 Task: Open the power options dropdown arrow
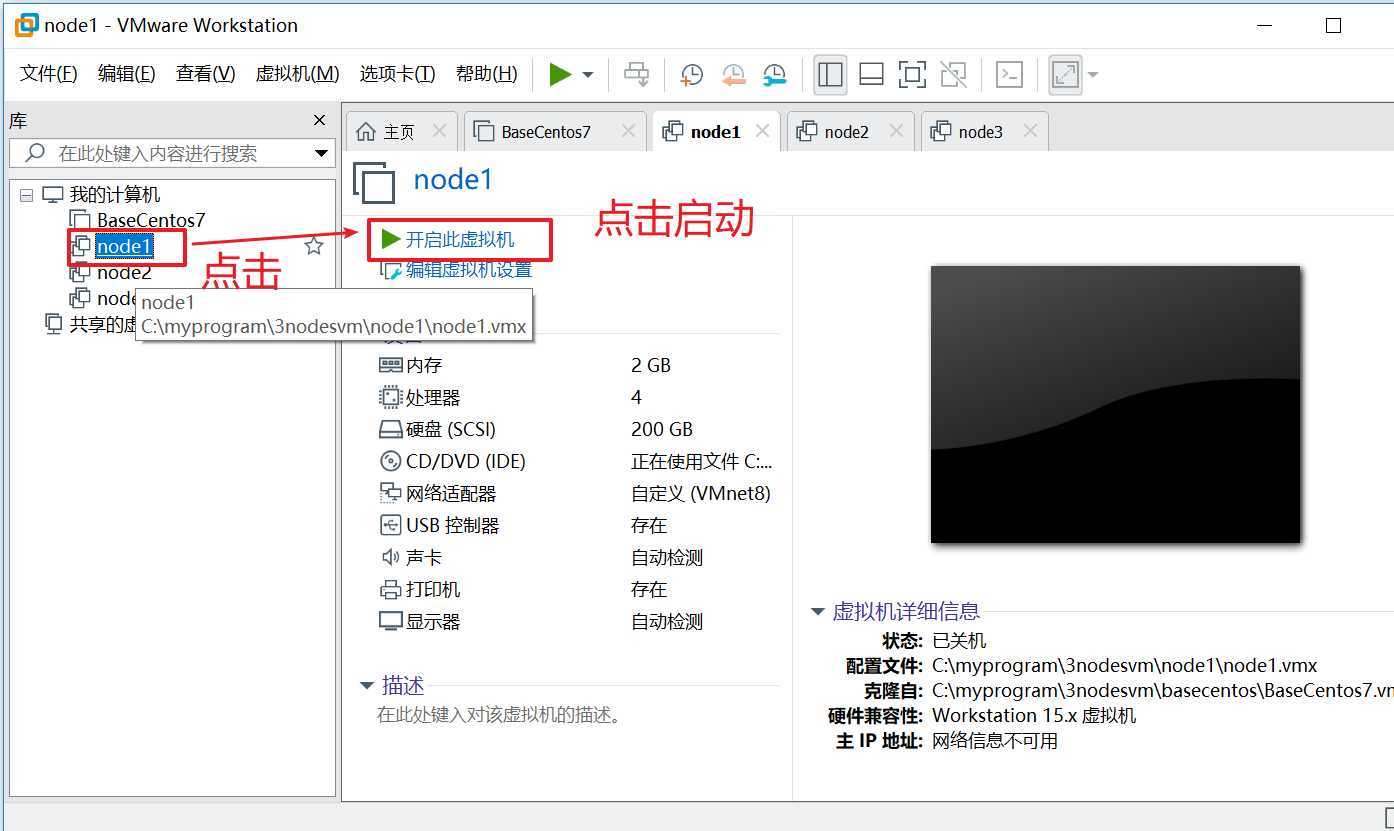[x=588, y=75]
